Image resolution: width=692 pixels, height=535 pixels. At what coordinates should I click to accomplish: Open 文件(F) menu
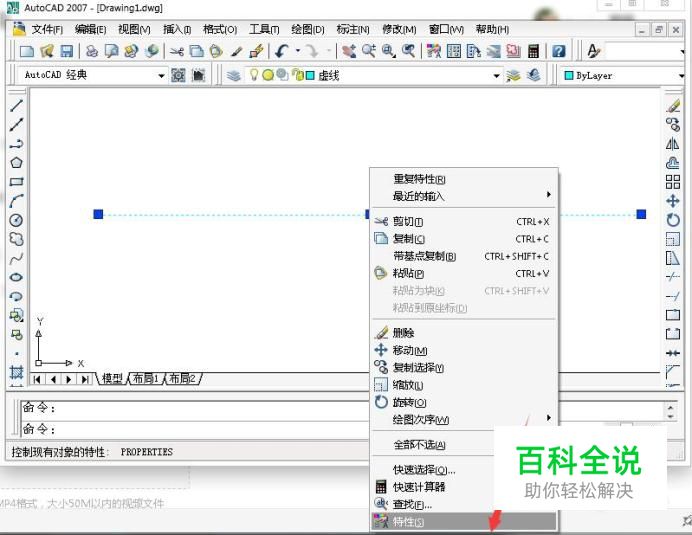[x=47, y=30]
